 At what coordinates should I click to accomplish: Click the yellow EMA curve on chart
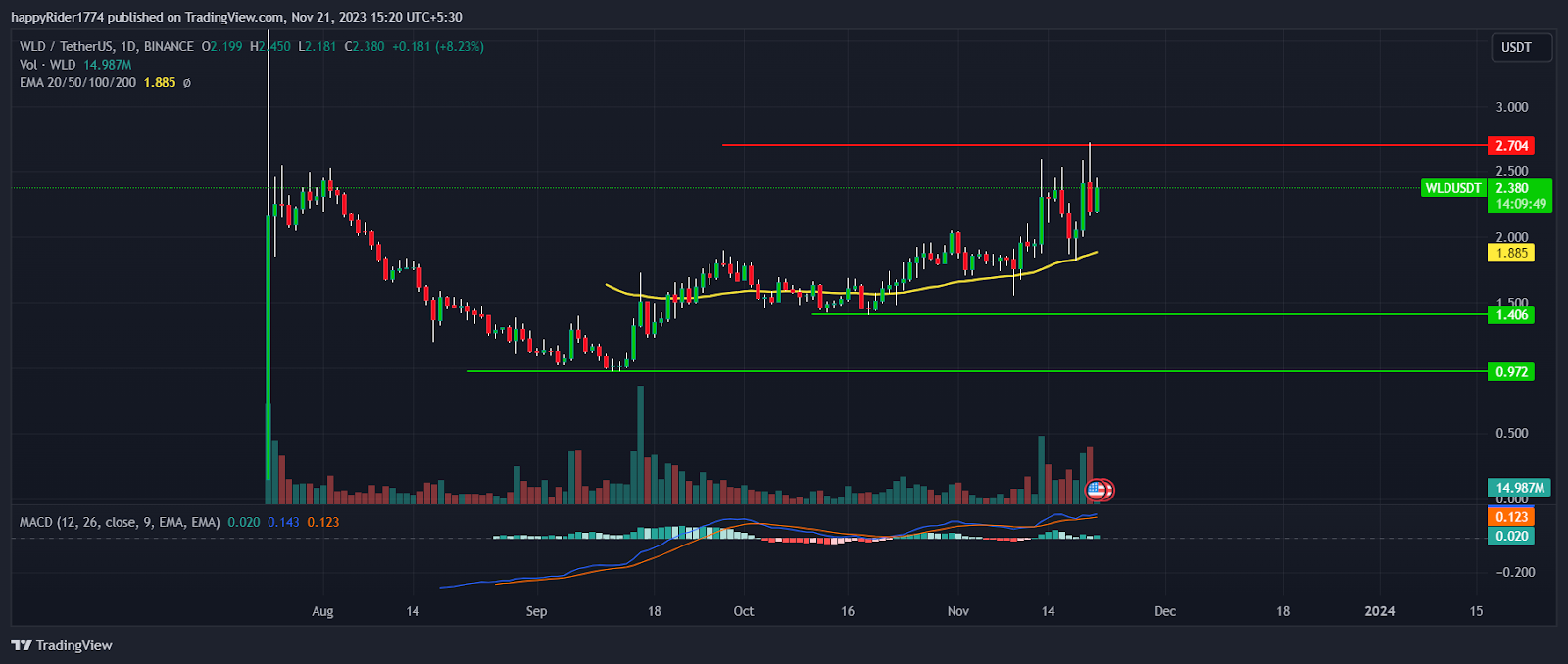(x=852, y=293)
